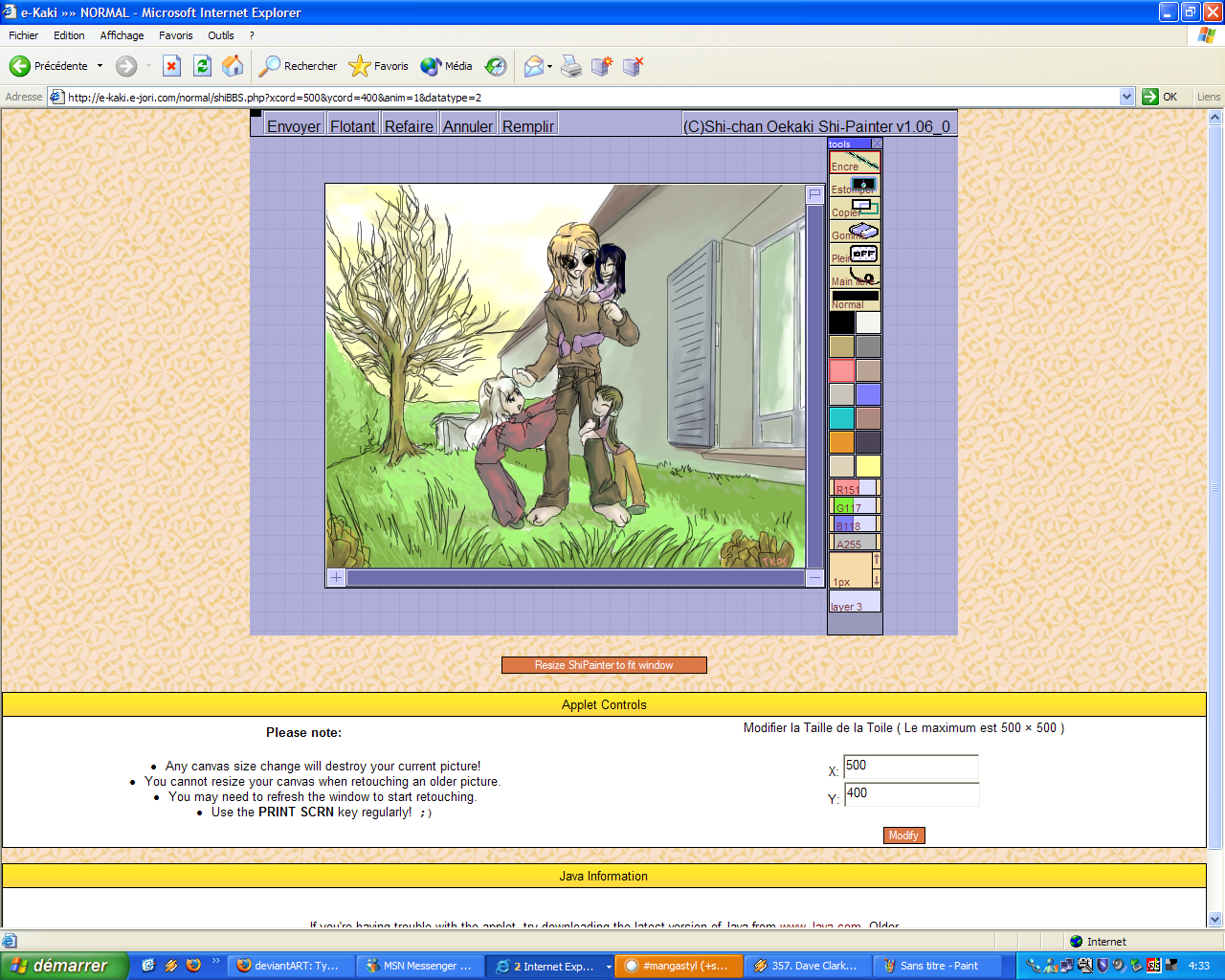Click the Y canvas height field
This screenshot has height=980, width=1225.
pyautogui.click(x=911, y=794)
